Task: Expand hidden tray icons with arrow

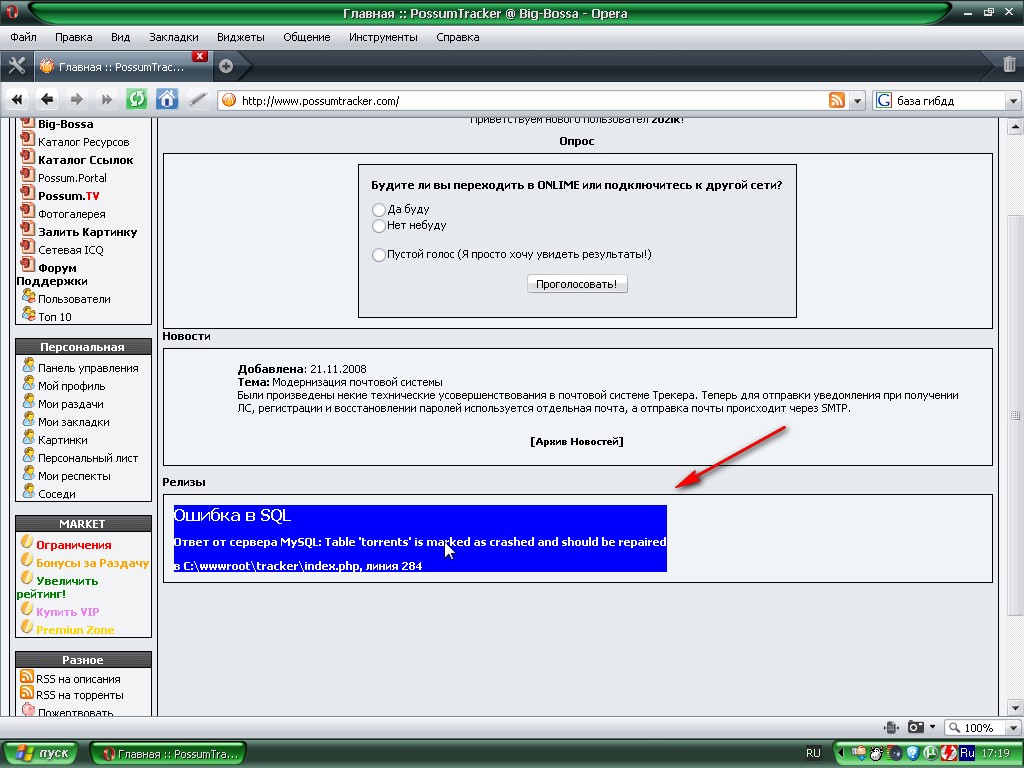Action: coord(841,753)
